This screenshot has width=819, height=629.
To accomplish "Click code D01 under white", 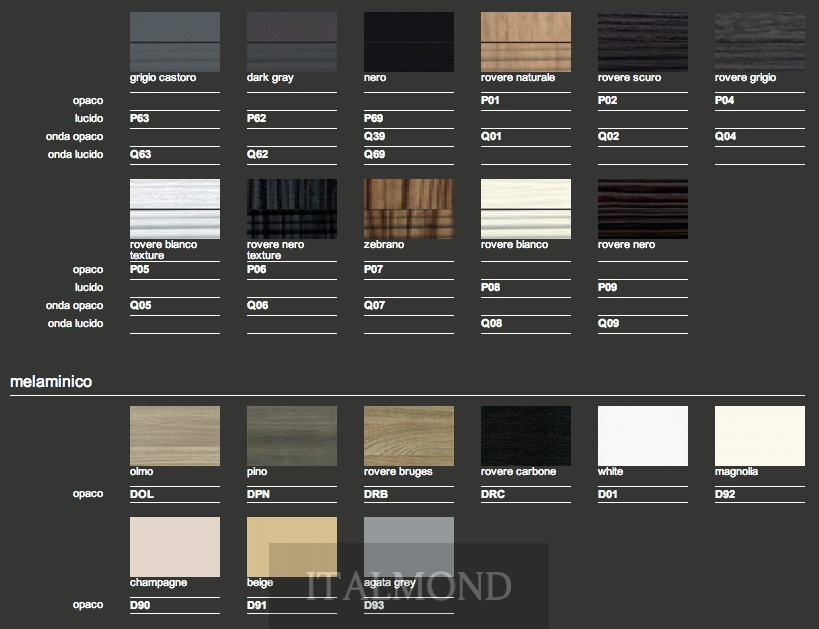I will click(607, 494).
